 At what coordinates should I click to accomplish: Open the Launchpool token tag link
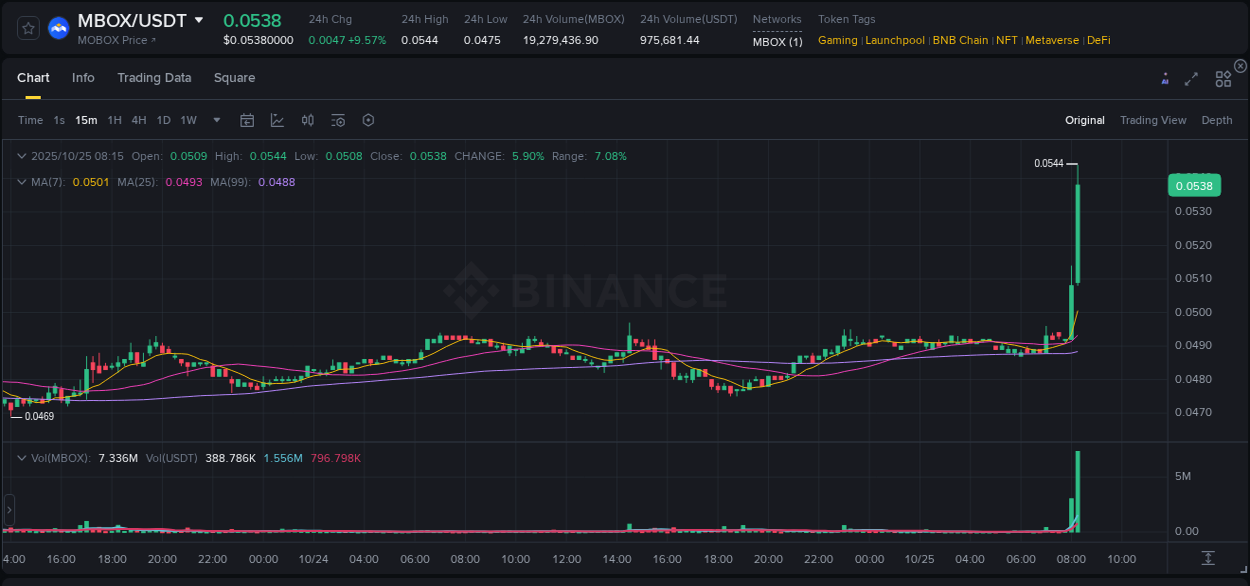(x=894, y=40)
